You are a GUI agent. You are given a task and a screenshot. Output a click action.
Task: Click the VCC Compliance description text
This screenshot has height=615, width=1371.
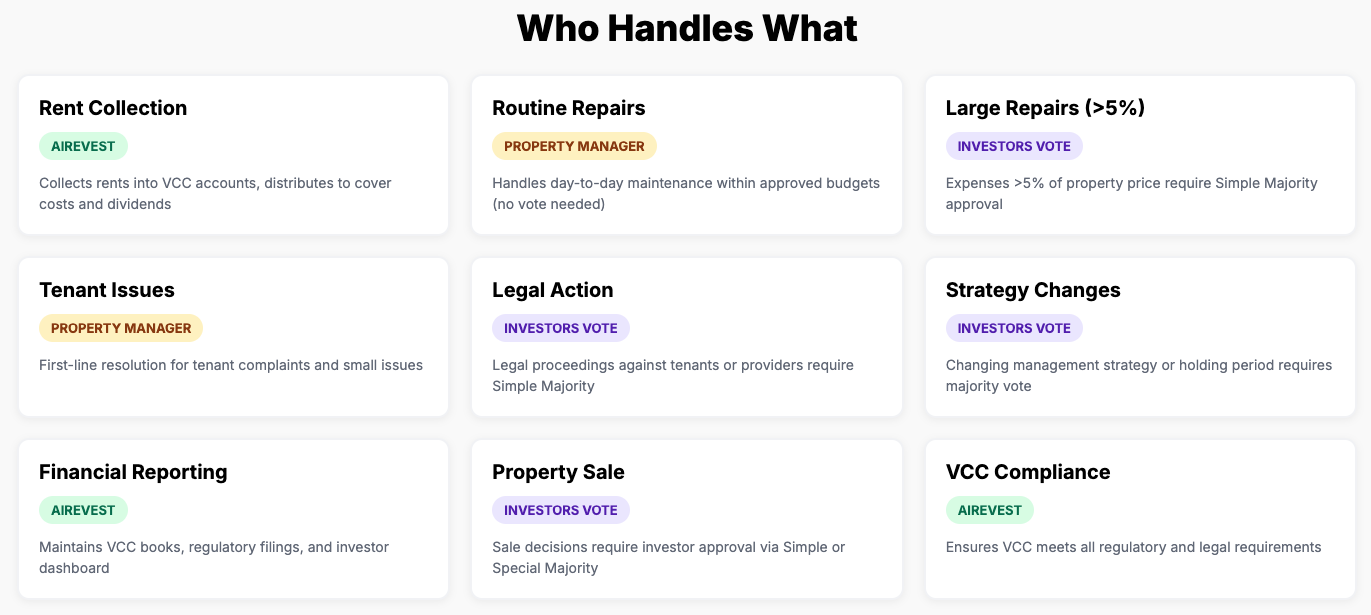click(1133, 547)
